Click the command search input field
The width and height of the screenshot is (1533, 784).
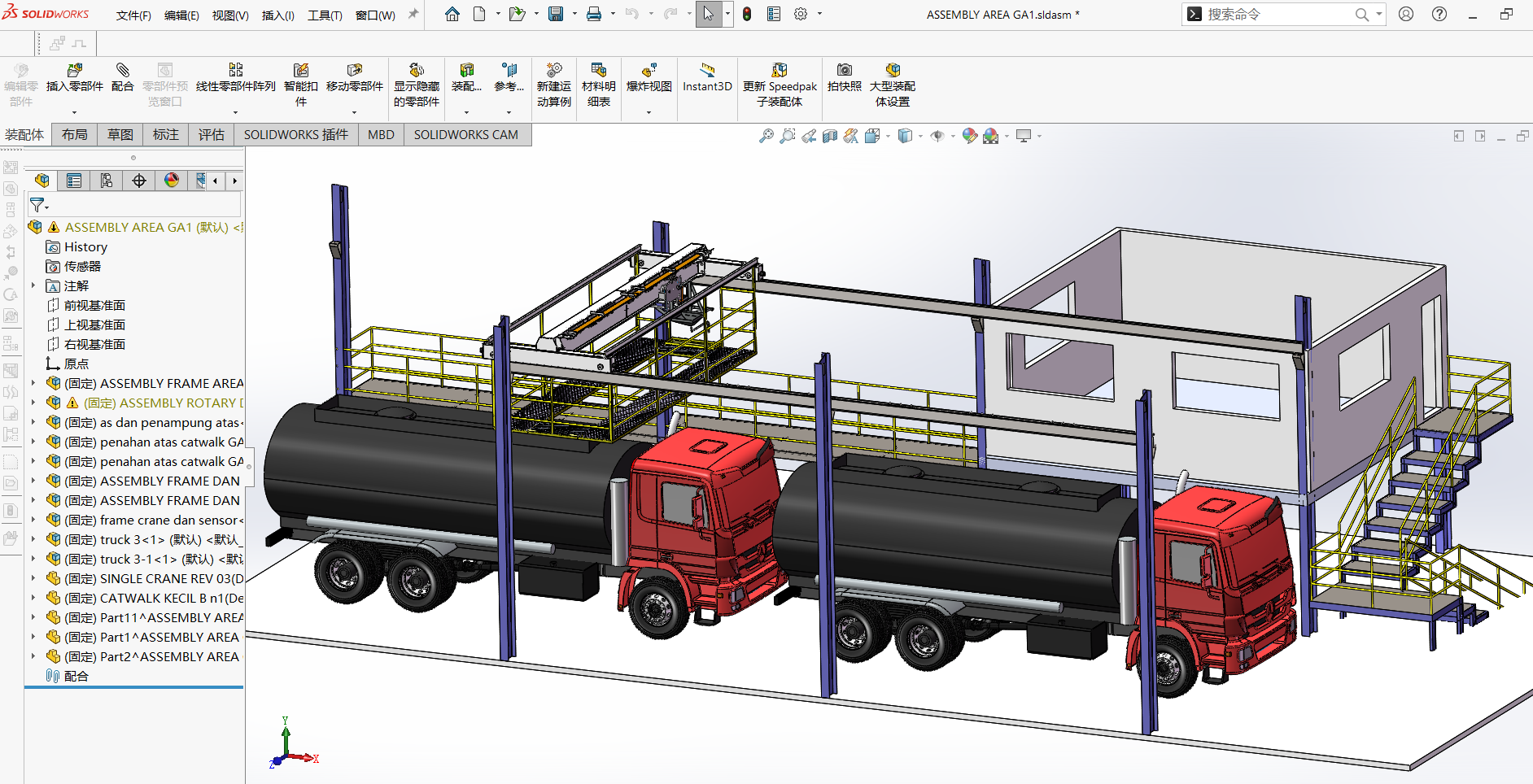click(x=1278, y=15)
